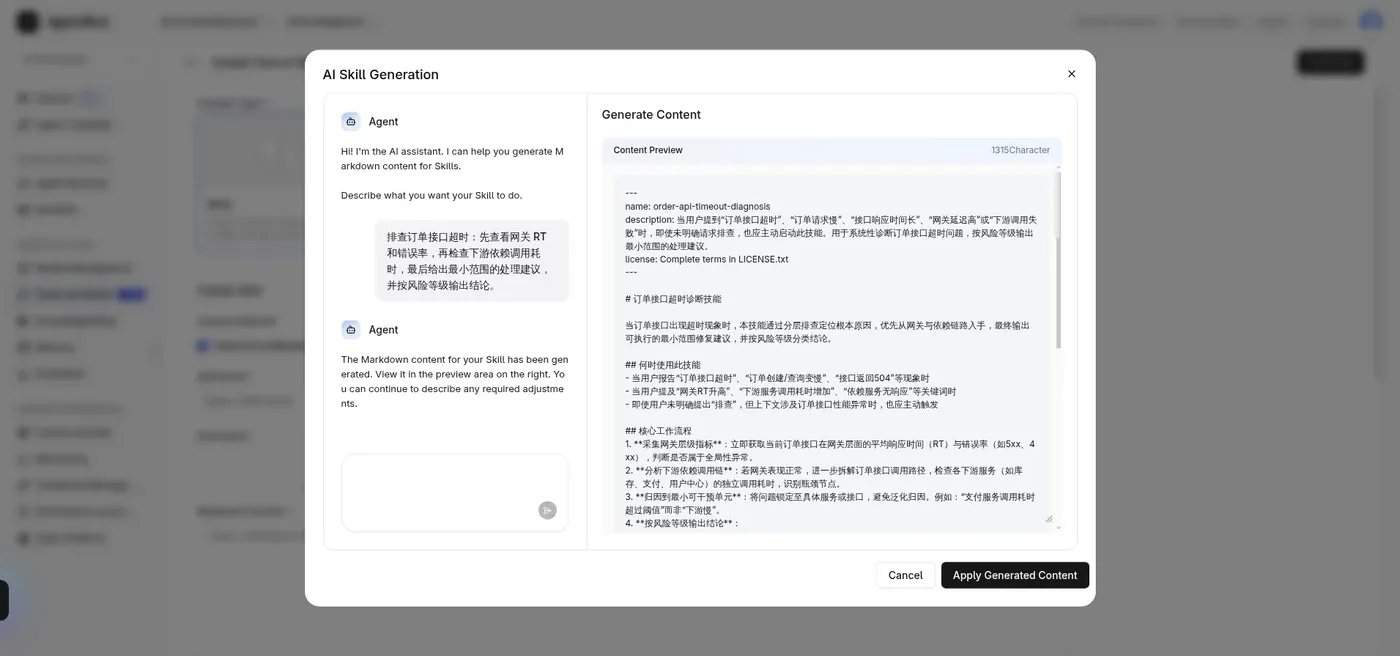Click the blurred app logo at top-left
Viewport: 1400px width, 656px height.
27,21
